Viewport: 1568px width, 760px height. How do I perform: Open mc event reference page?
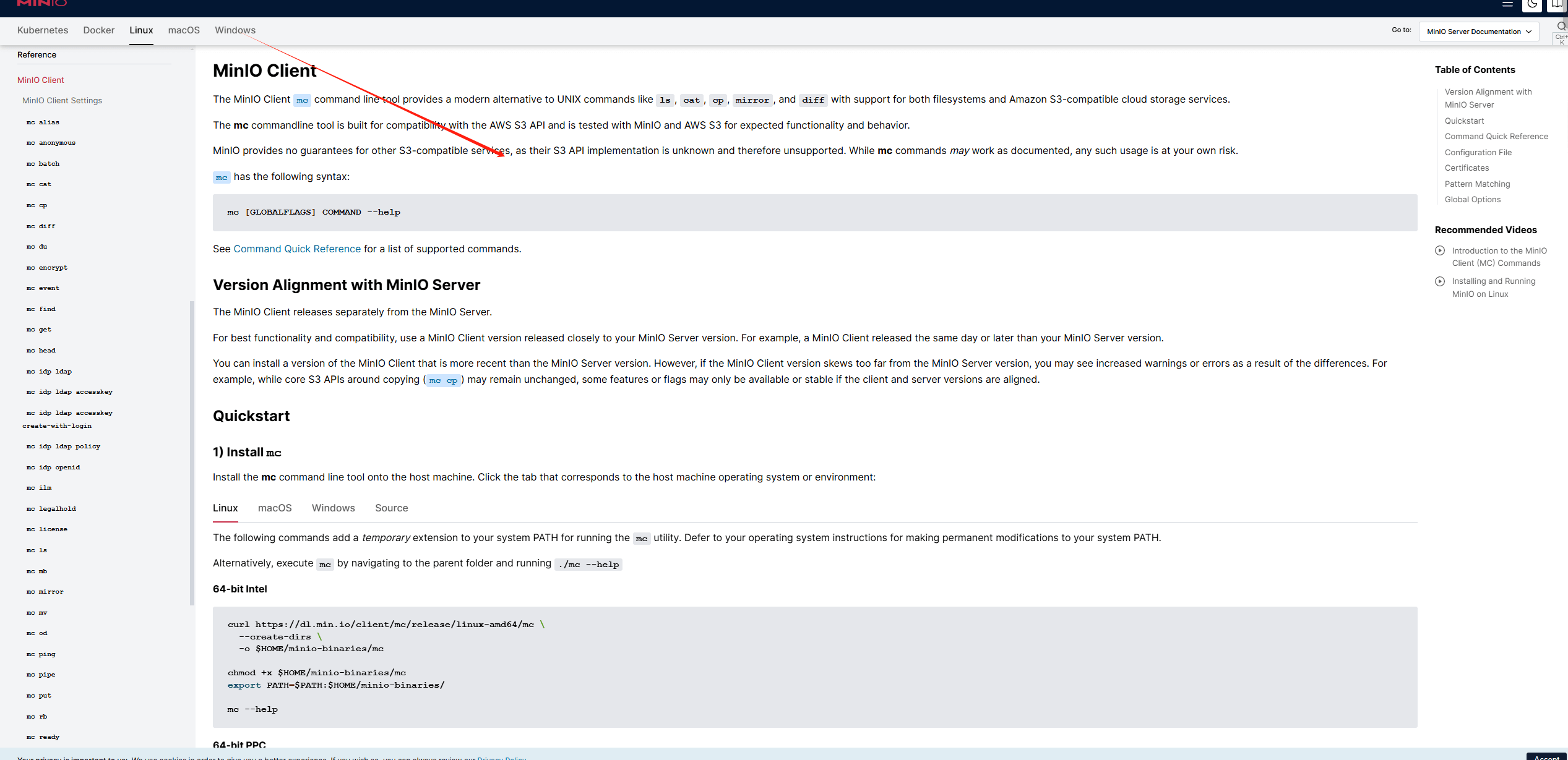coord(43,288)
